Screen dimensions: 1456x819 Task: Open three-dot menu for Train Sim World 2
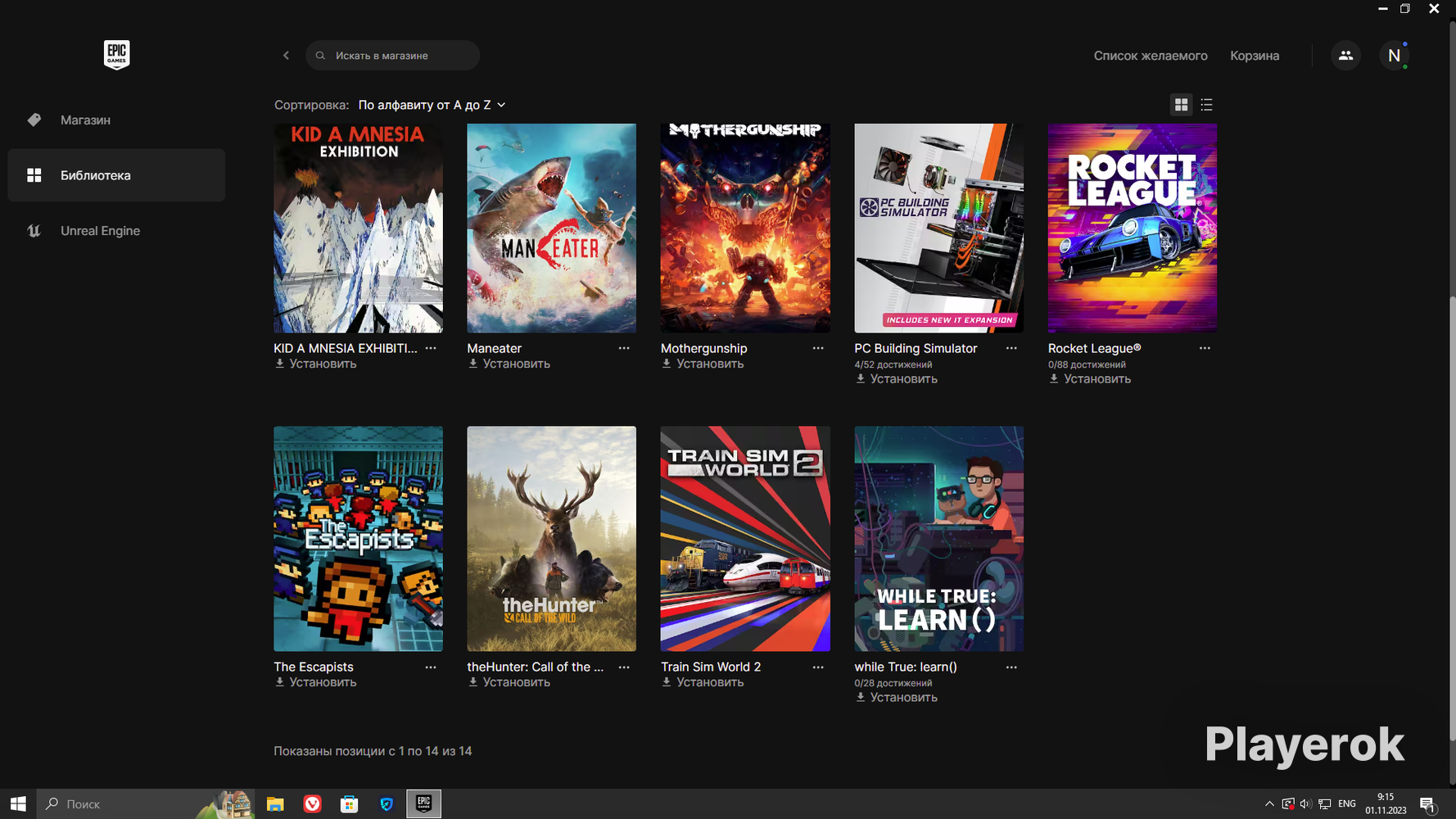coord(818,667)
